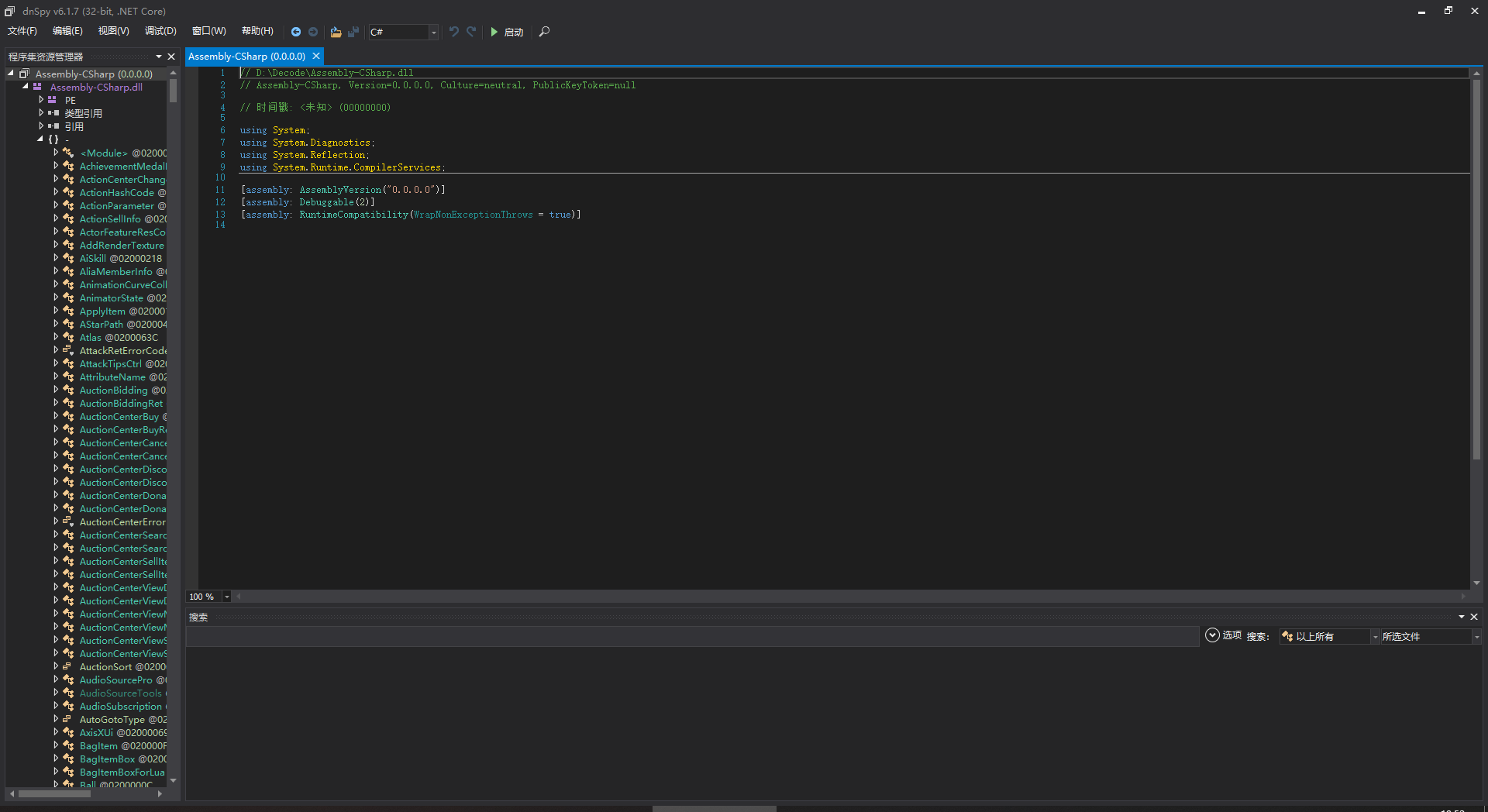
Task: Expand the AnimatorState class node
Action: (x=56, y=298)
